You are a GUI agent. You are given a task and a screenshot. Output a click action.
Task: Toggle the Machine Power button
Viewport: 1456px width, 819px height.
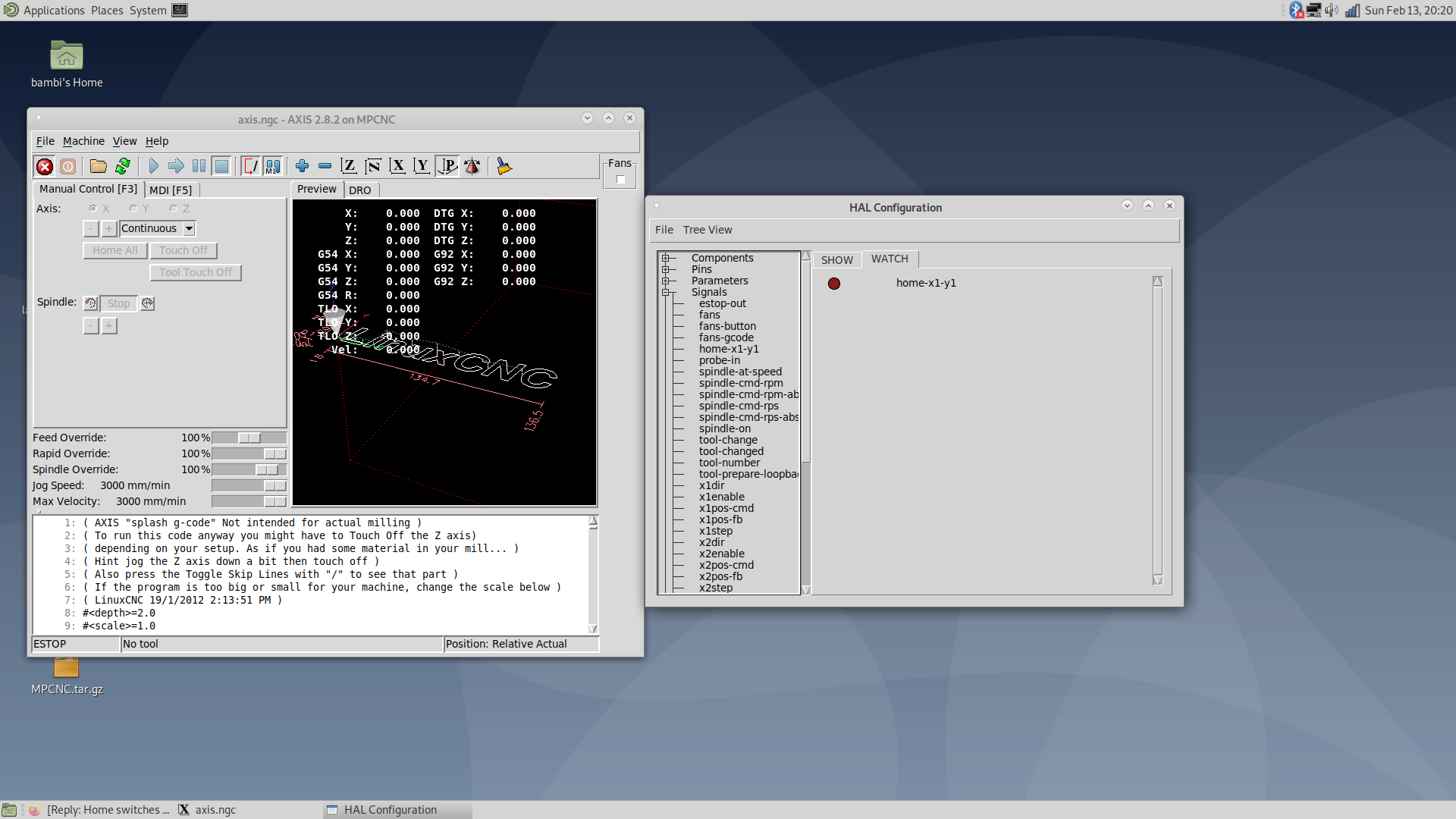tap(67, 166)
